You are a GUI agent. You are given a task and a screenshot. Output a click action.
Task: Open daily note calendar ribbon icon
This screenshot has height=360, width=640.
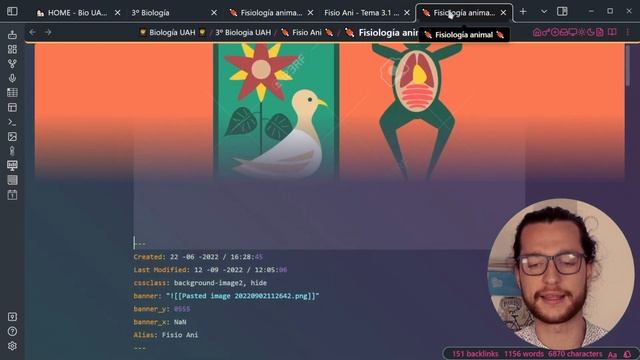(x=12, y=195)
